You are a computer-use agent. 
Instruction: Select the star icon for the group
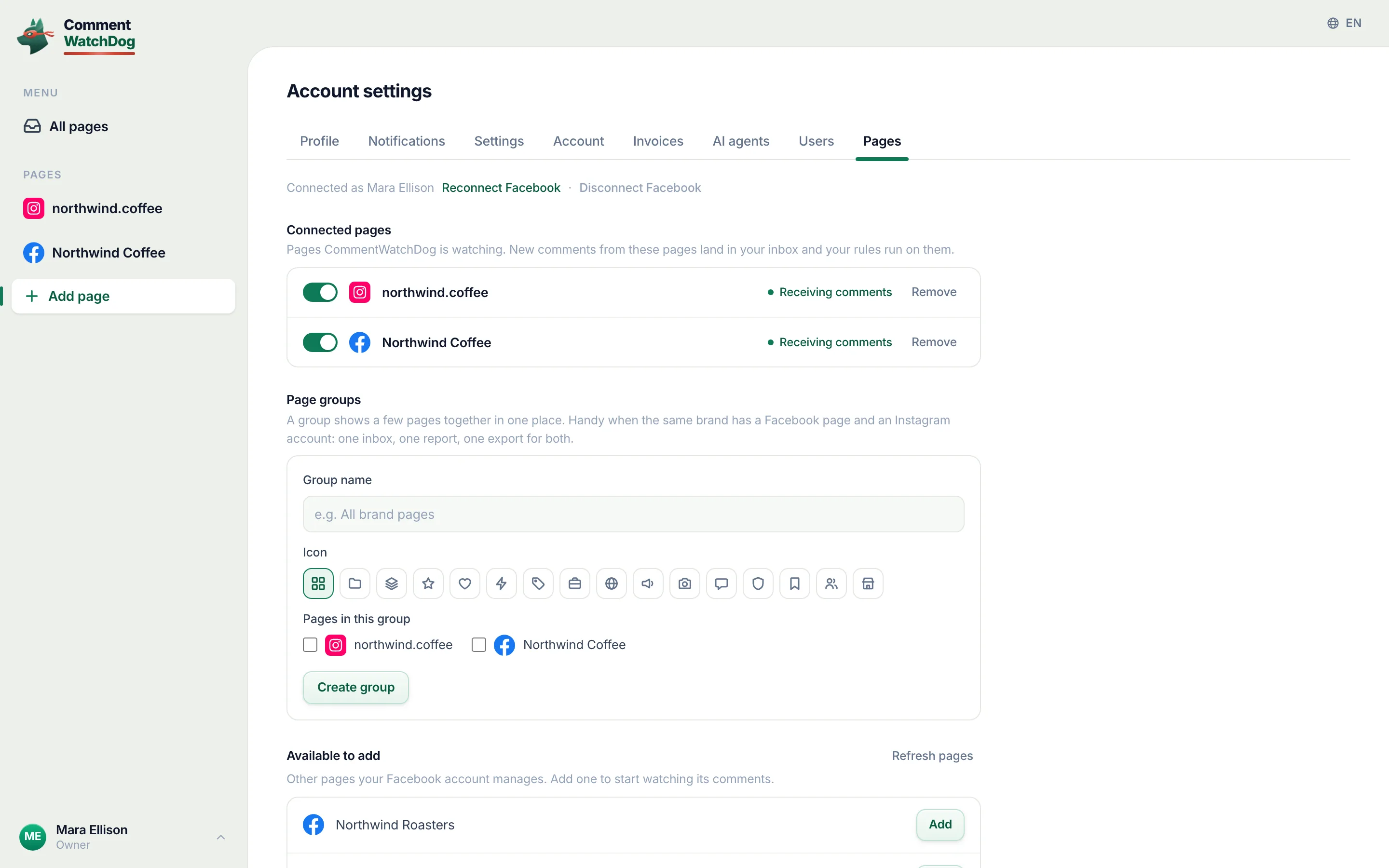tap(428, 583)
